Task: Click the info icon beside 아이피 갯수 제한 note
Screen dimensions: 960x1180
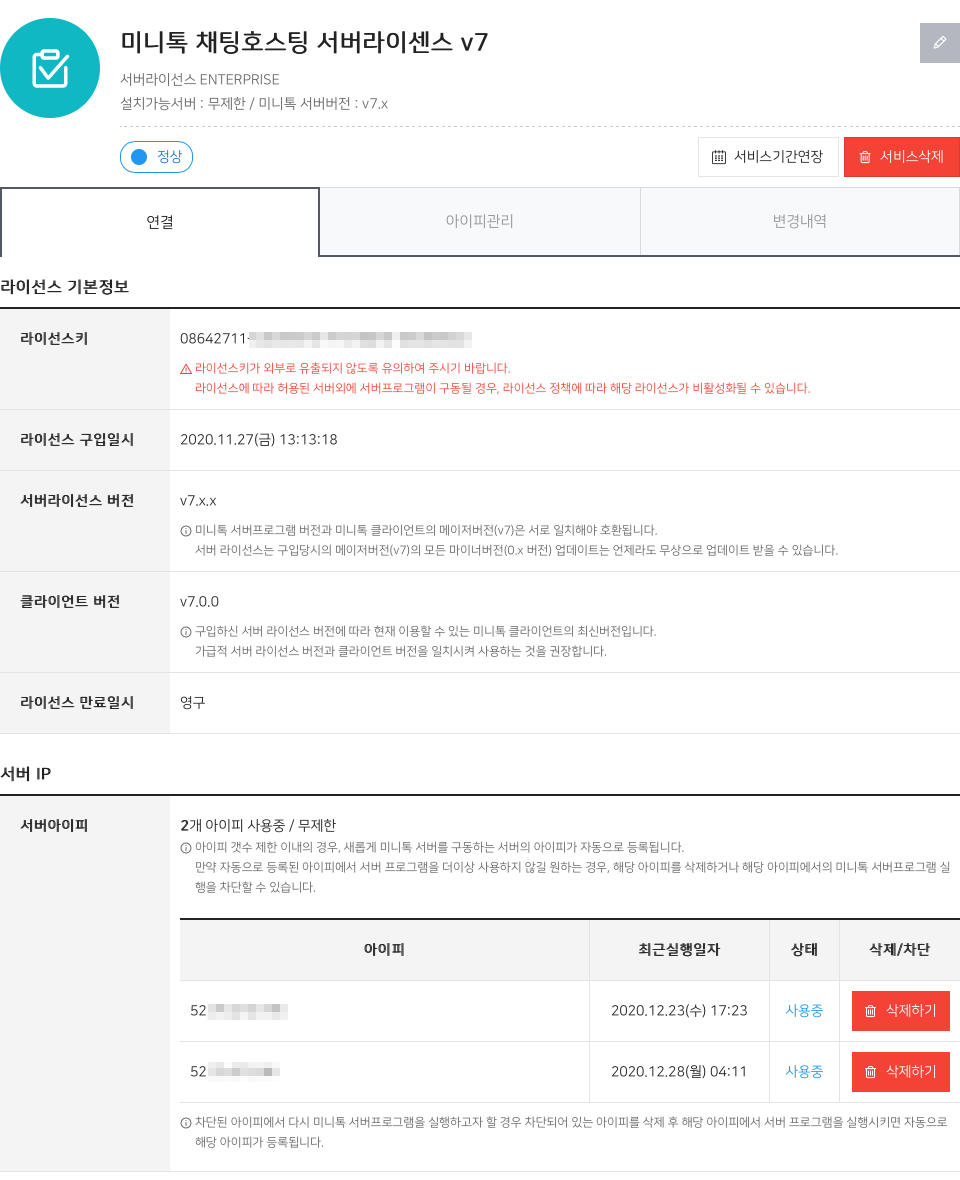Action: tap(186, 848)
